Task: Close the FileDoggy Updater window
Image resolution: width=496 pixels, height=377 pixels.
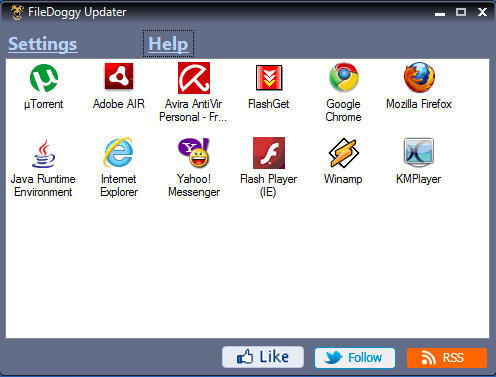Action: point(482,12)
